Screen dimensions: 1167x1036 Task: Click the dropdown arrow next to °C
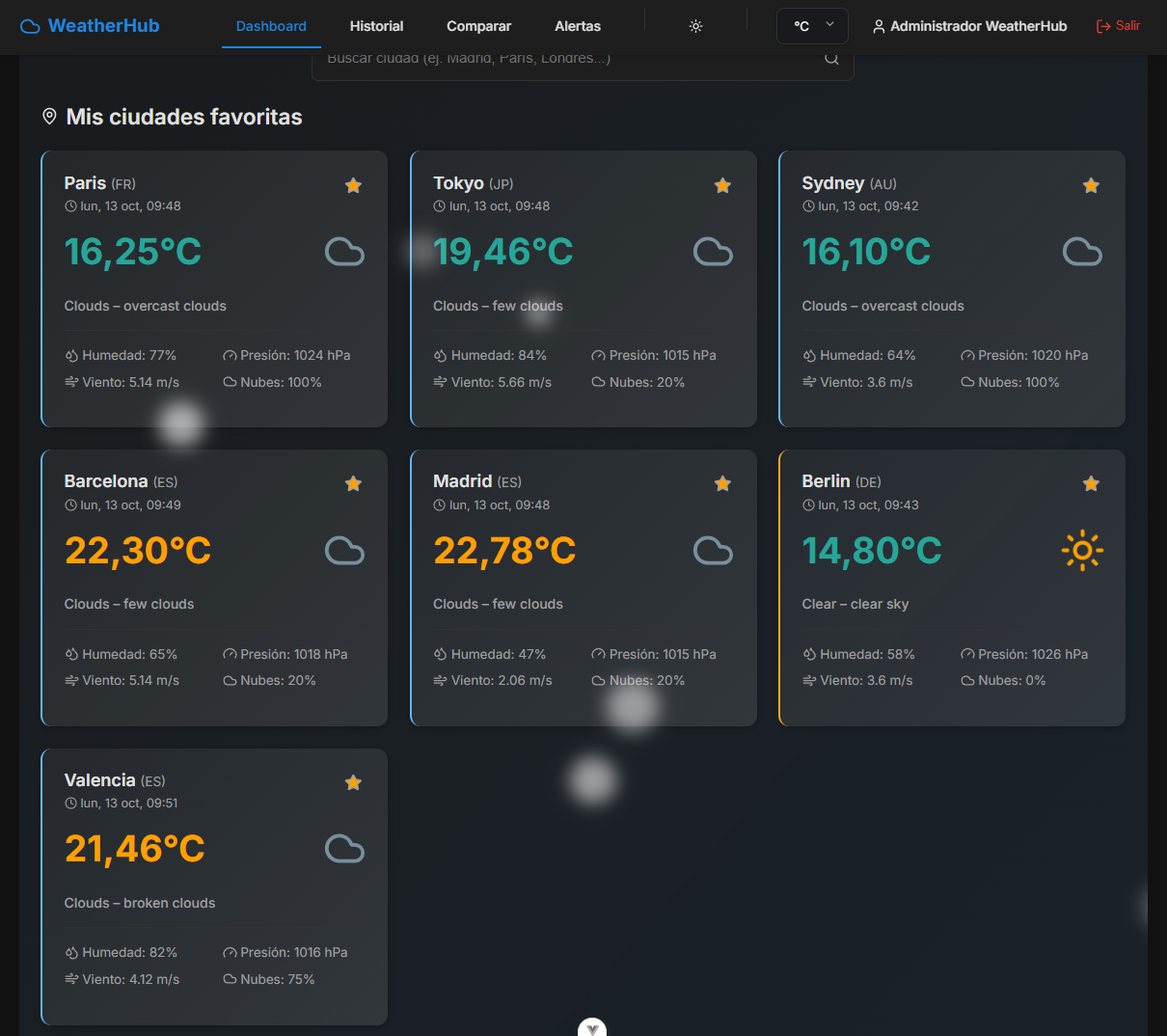tap(830, 26)
